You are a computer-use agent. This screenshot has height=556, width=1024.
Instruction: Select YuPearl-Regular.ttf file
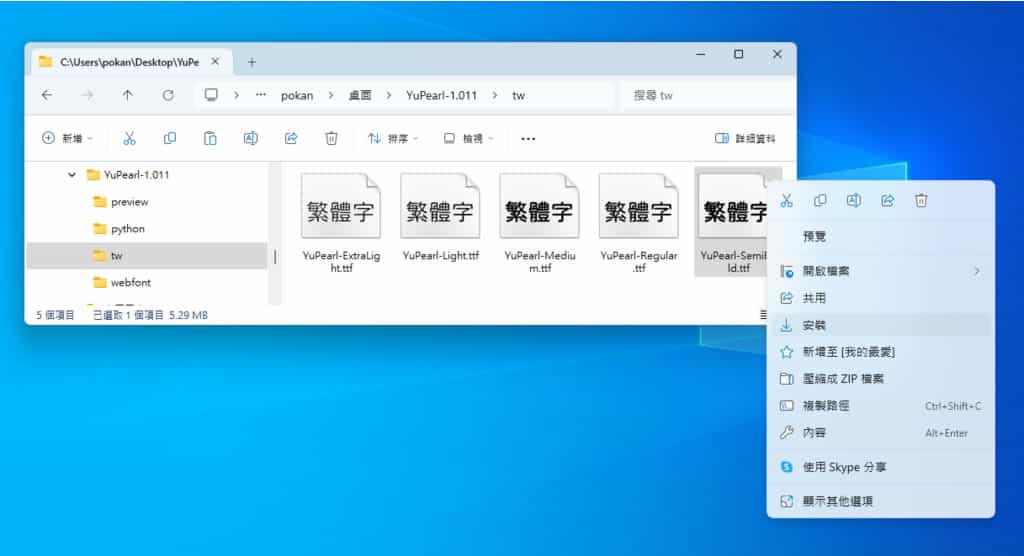pyautogui.click(x=639, y=223)
